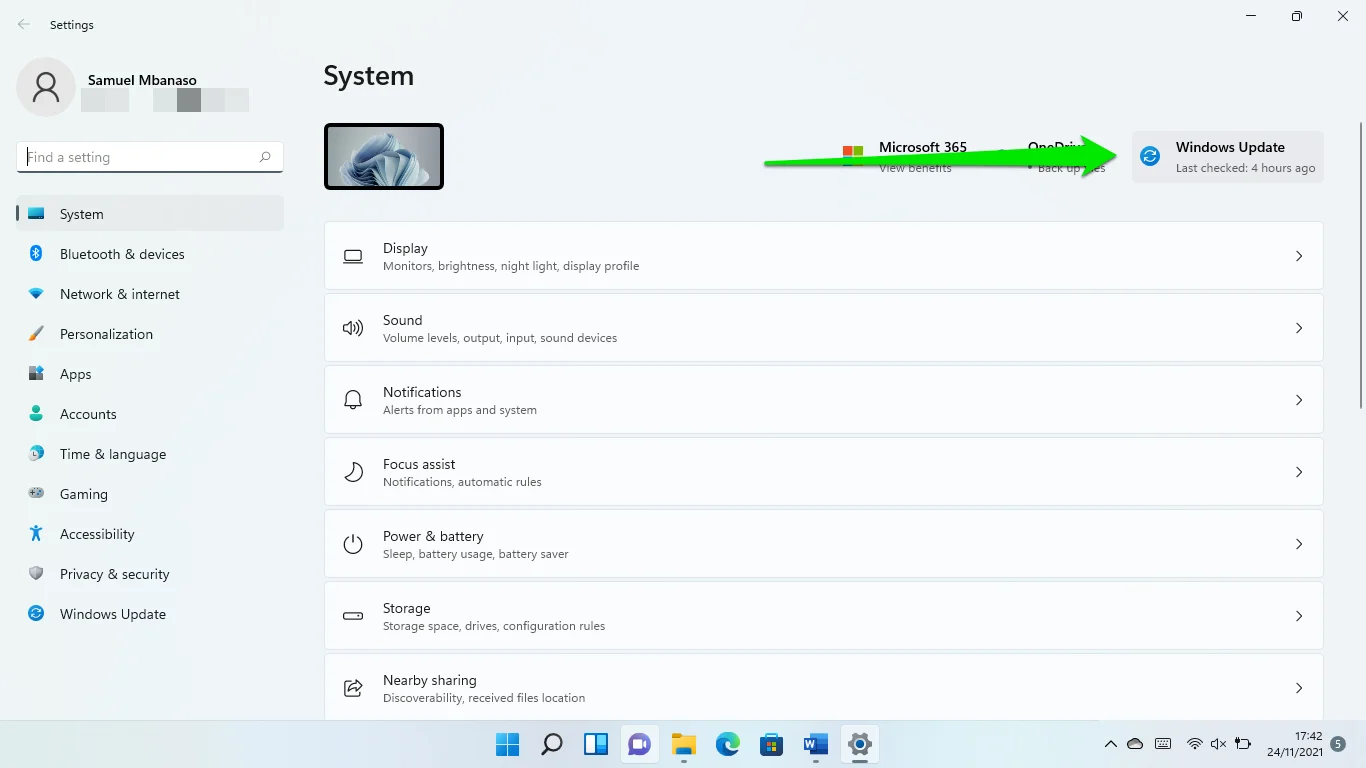Click the Sound speaker icon

[353, 328]
